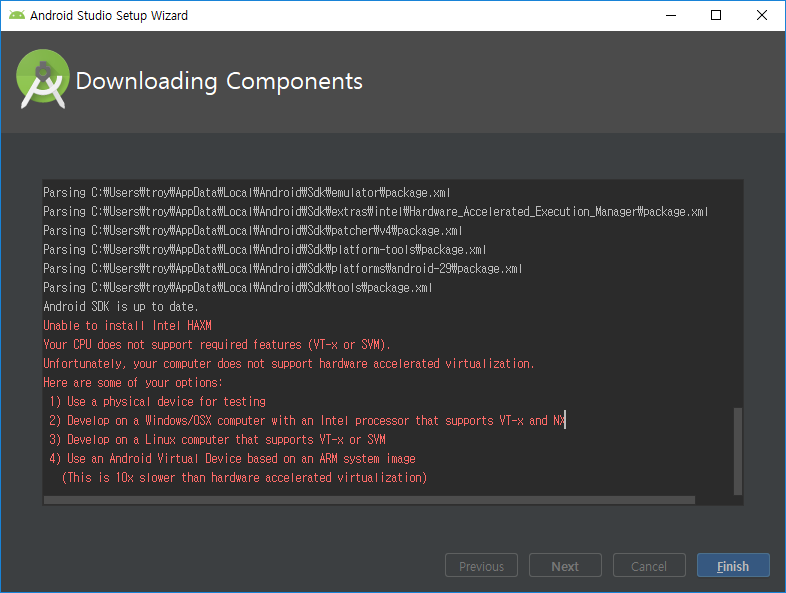
Task: Click the Android Studio logo in the header
Action: [x=43, y=79]
